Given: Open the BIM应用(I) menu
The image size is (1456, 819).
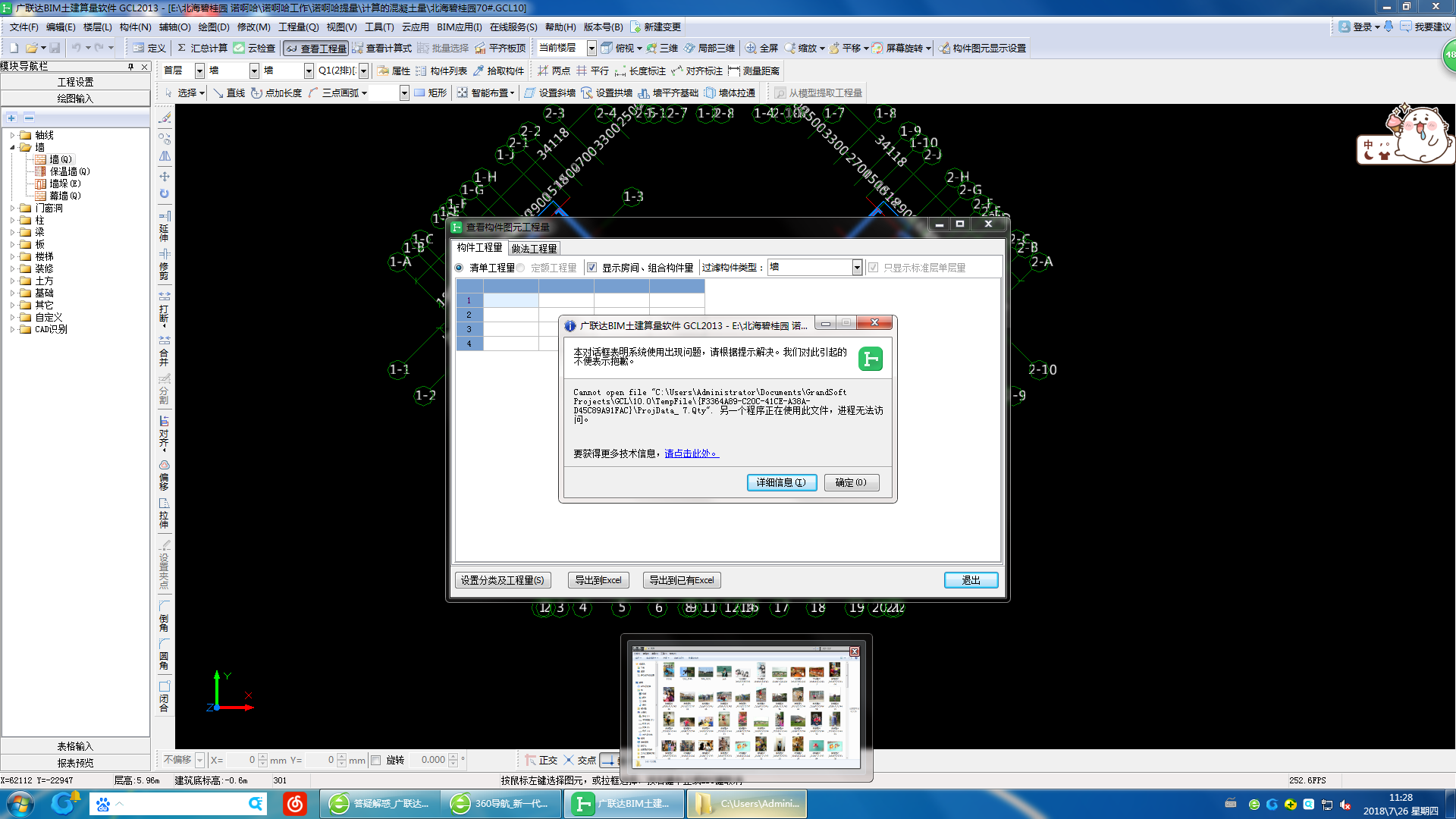Looking at the screenshot, I should point(459,27).
